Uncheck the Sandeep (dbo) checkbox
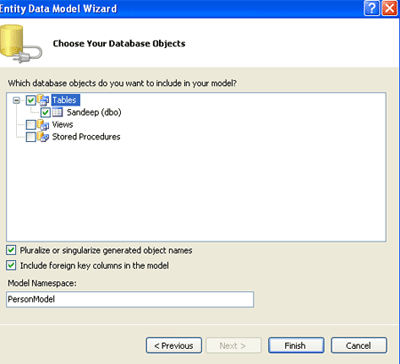Viewport: 400px width, 364px height. [x=46, y=113]
